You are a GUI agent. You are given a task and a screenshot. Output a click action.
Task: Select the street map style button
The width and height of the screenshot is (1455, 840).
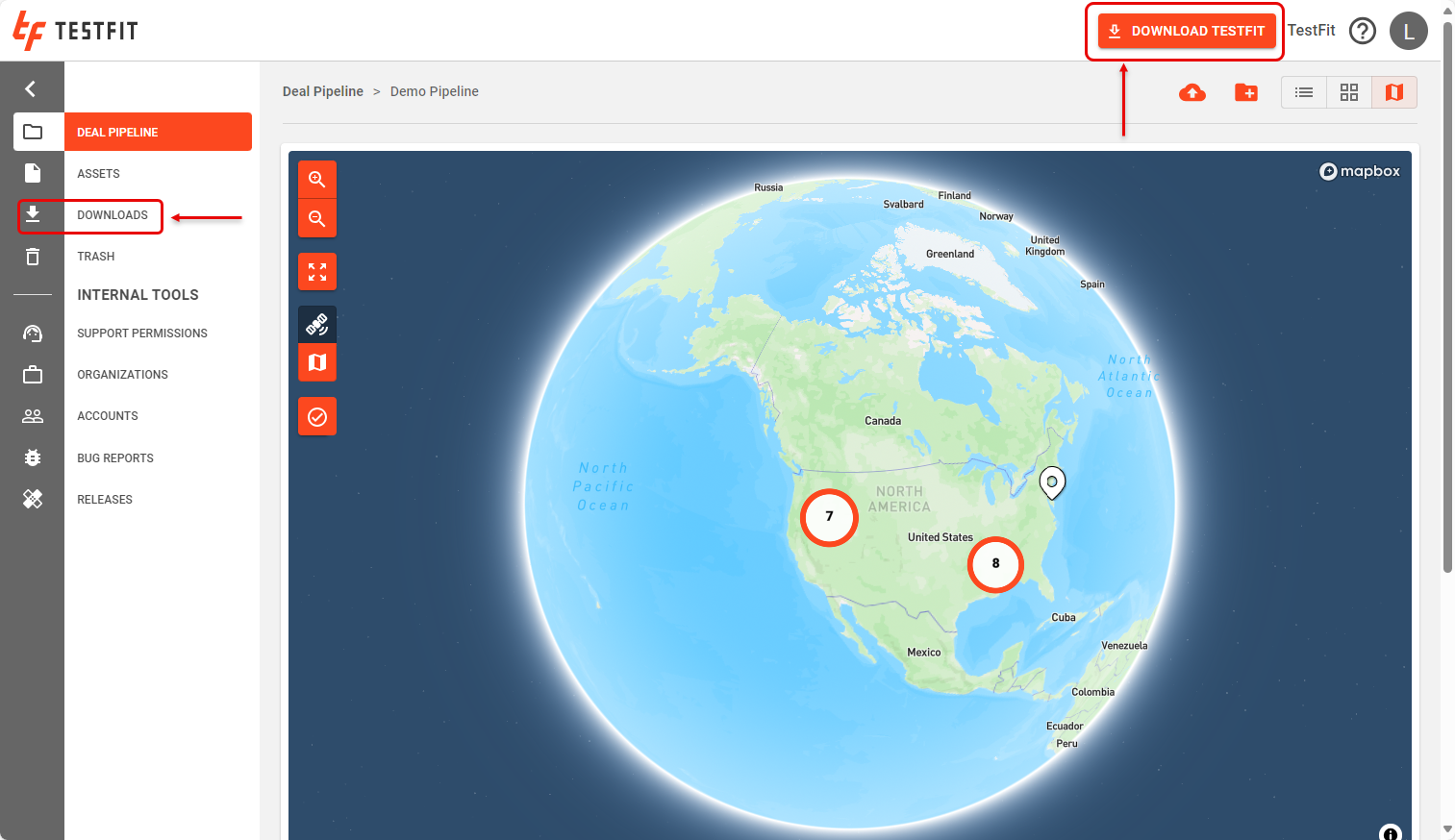tap(316, 362)
